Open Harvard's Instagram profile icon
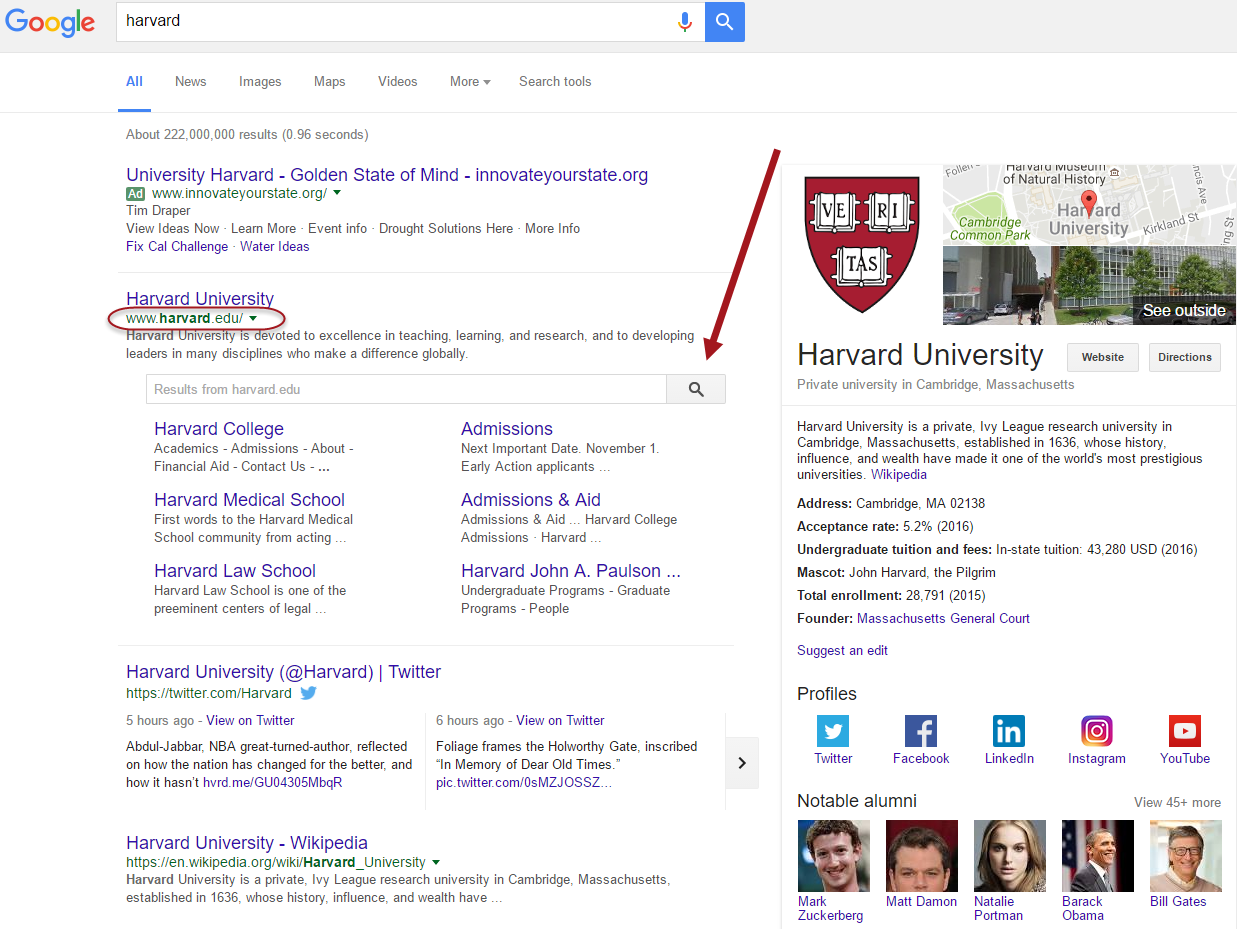Viewport: 1237px width, 929px height. coord(1096,731)
